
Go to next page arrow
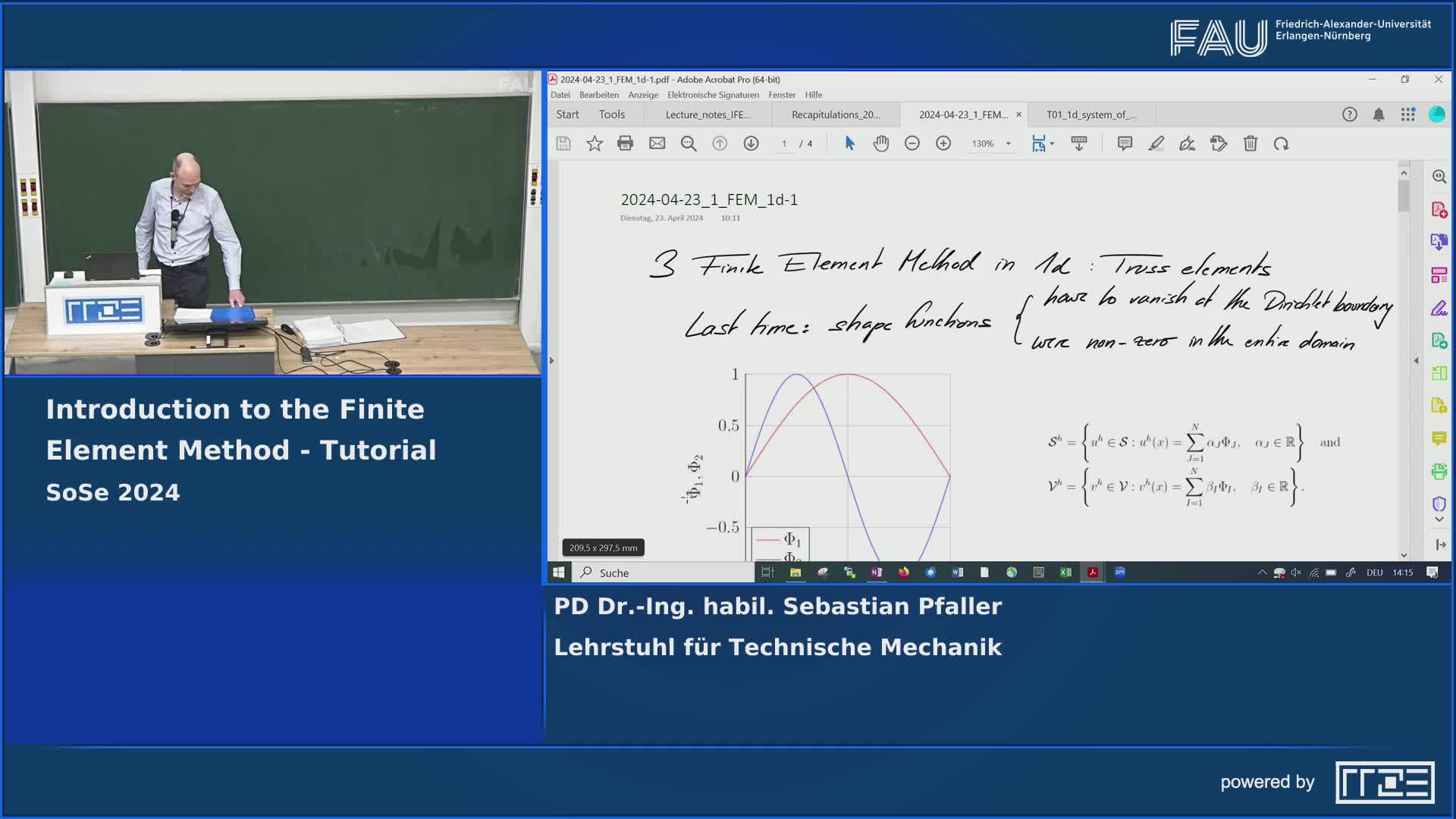pyautogui.click(x=751, y=143)
